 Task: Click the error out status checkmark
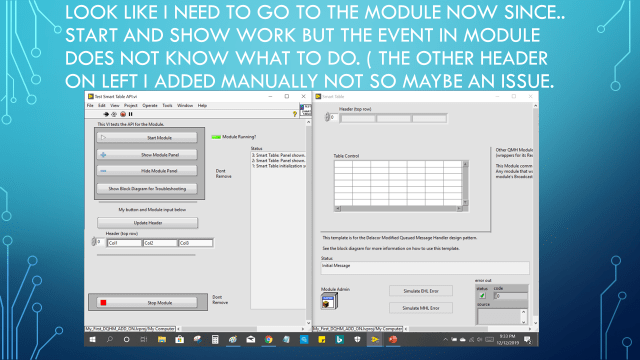pyautogui.click(x=482, y=296)
